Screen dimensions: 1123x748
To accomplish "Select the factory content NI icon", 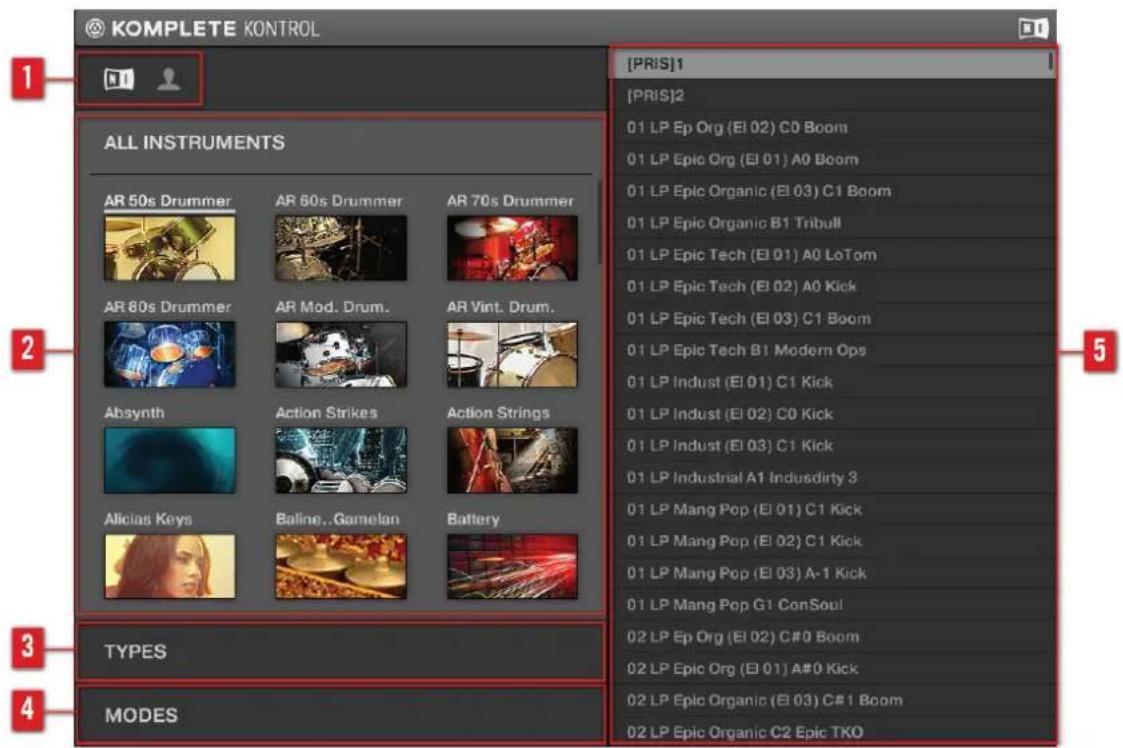I will [119, 78].
